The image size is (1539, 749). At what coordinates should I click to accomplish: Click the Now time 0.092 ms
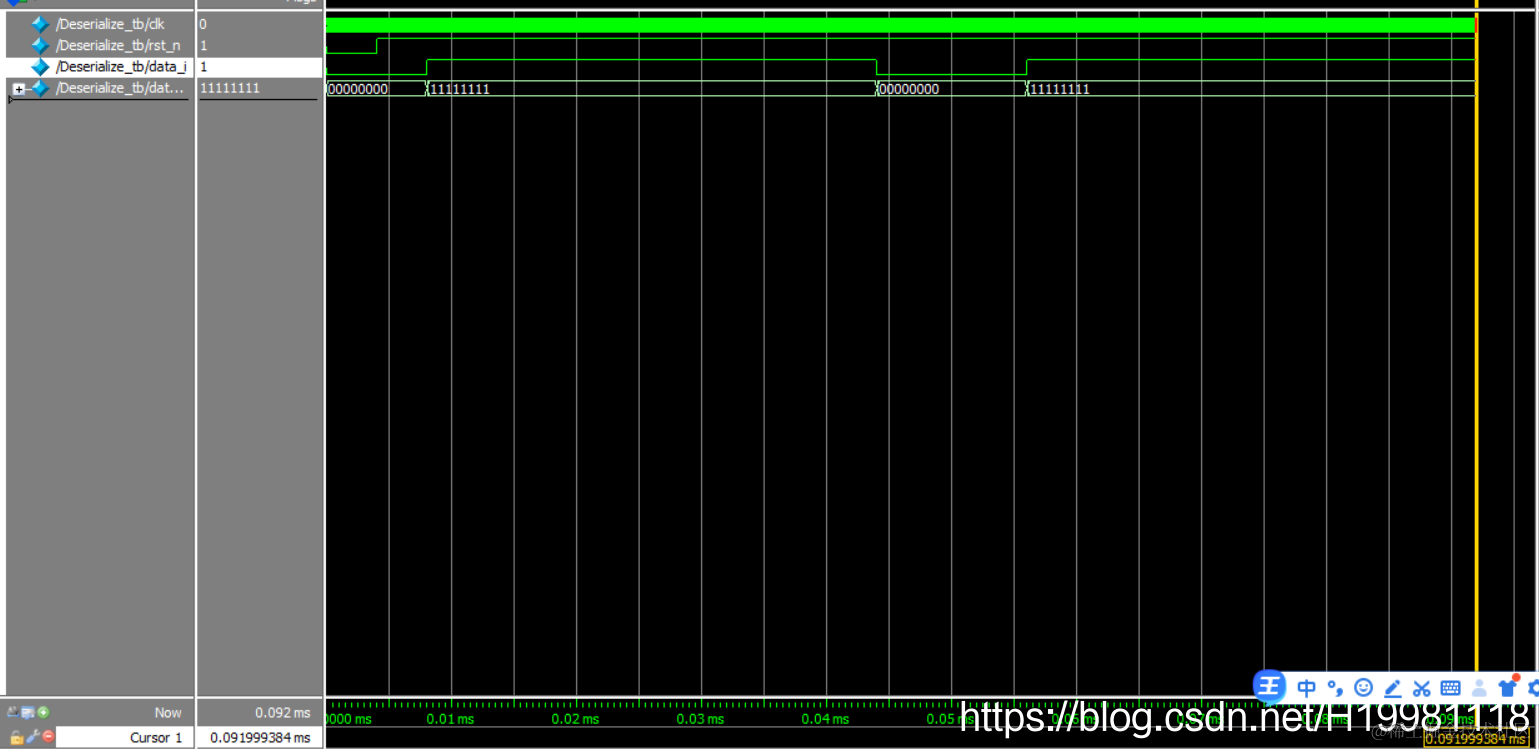tap(282, 713)
